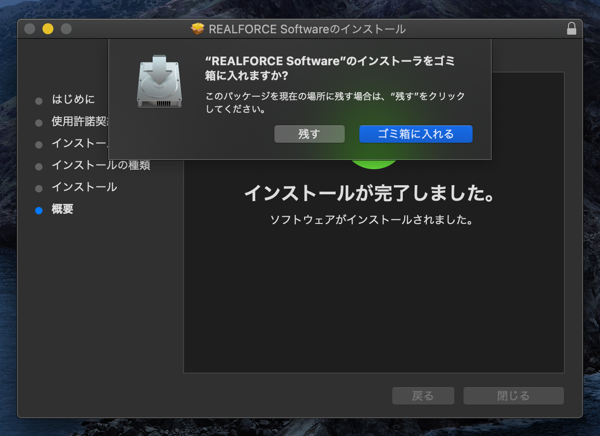Click the dimmed 閉じる button
The height and width of the screenshot is (436, 600).
(x=514, y=395)
